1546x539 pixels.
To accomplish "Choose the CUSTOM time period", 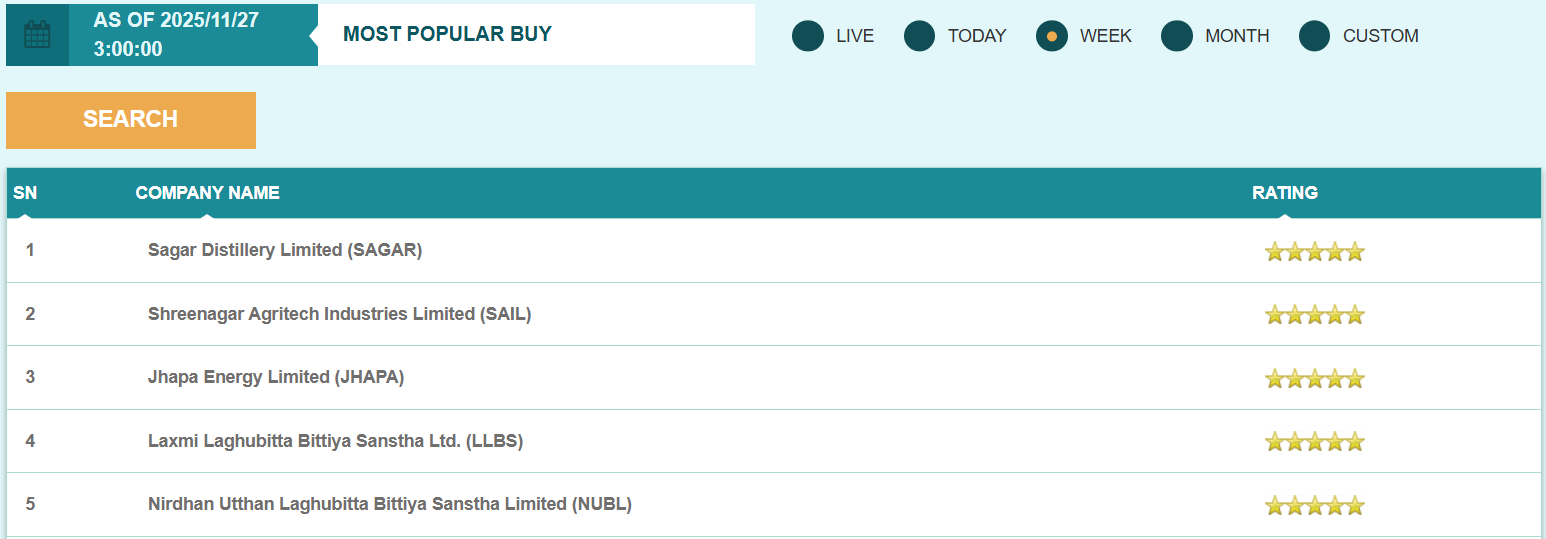I will click(1314, 36).
